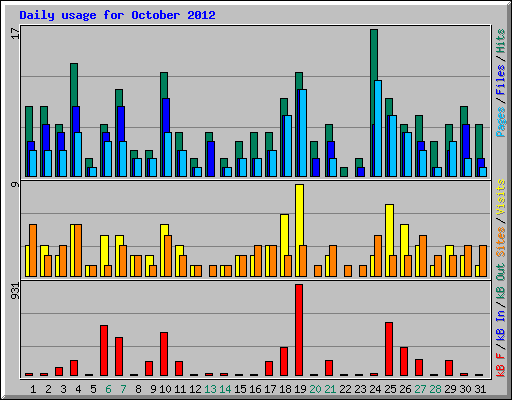Select x-axis day label 1
This screenshot has height=400, width=512.
pos(33,389)
